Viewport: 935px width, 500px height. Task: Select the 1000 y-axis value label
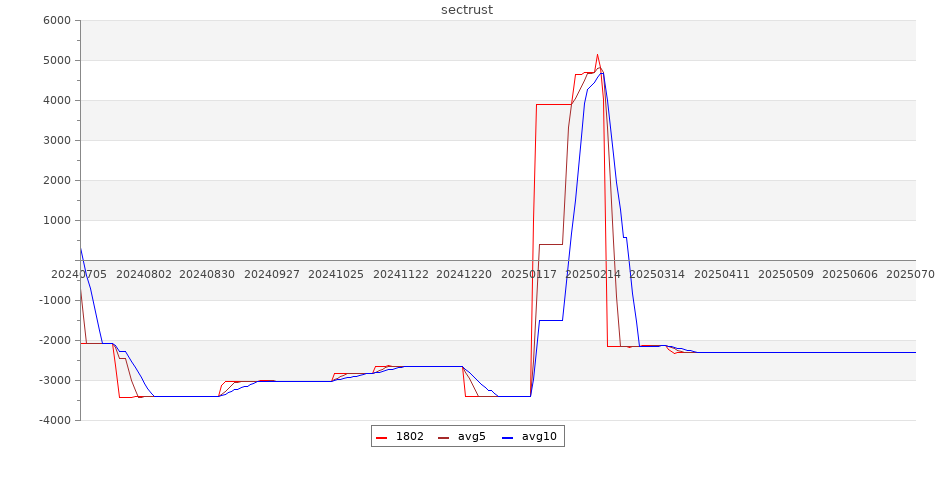57,221
